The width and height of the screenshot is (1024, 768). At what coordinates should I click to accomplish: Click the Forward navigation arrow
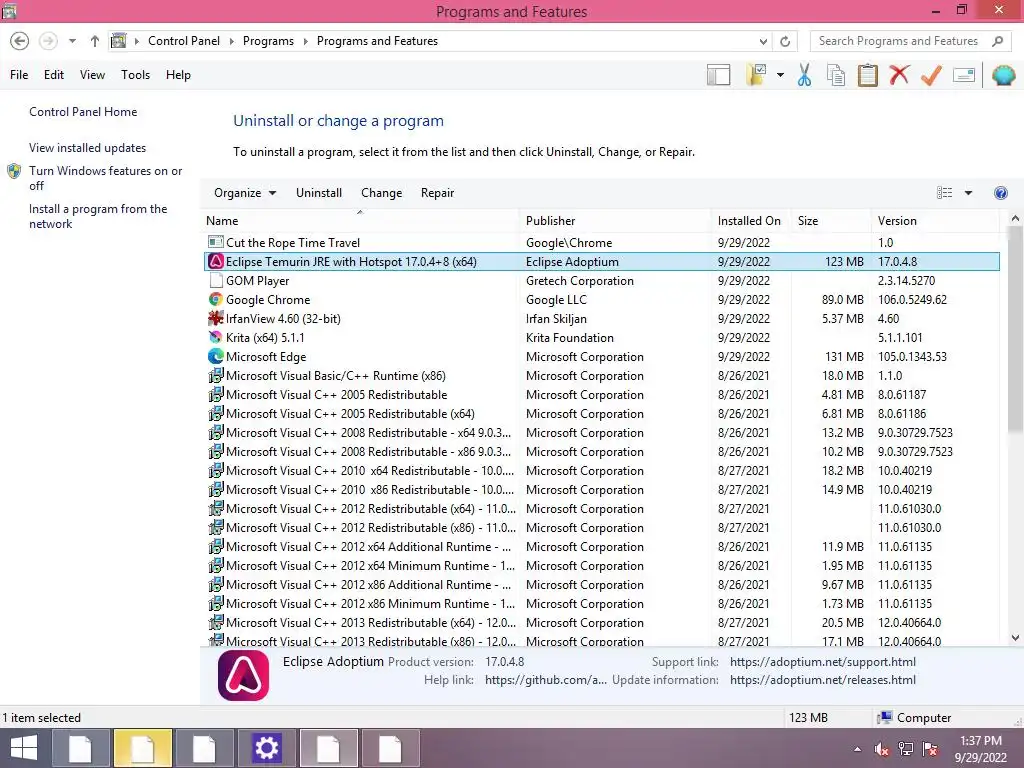(48, 41)
